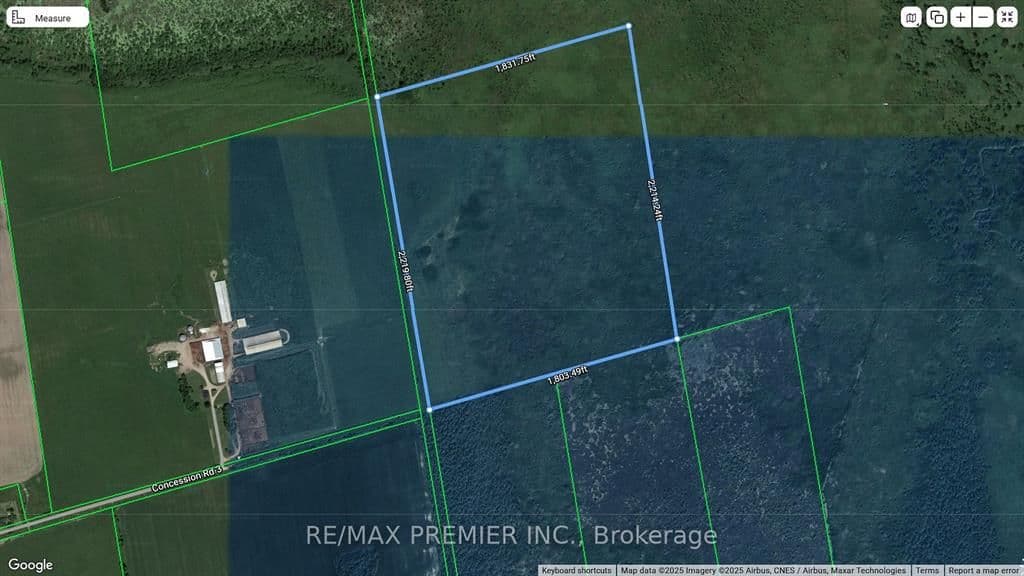Viewport: 1024px width, 576px height.
Task: Click the 1,831.75 ft measurement label
Action: pyautogui.click(x=516, y=64)
